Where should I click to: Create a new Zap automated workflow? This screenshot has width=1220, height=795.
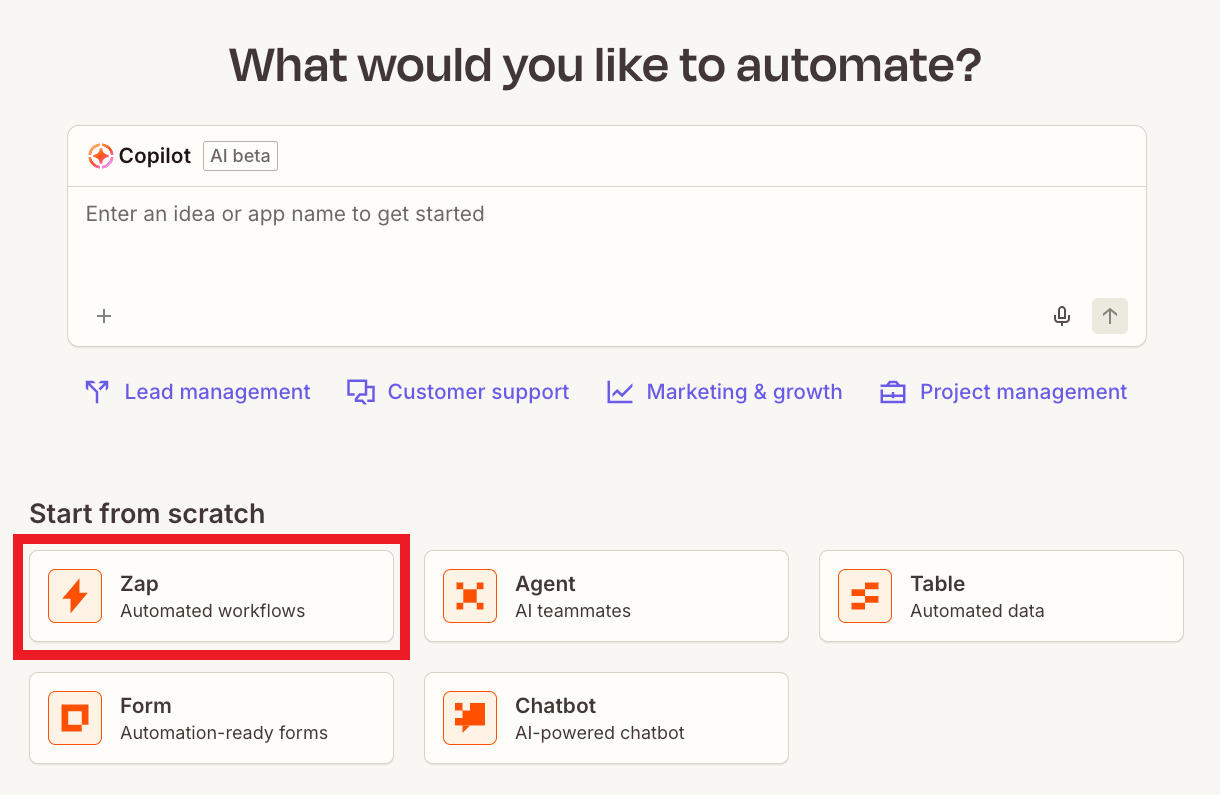click(211, 596)
